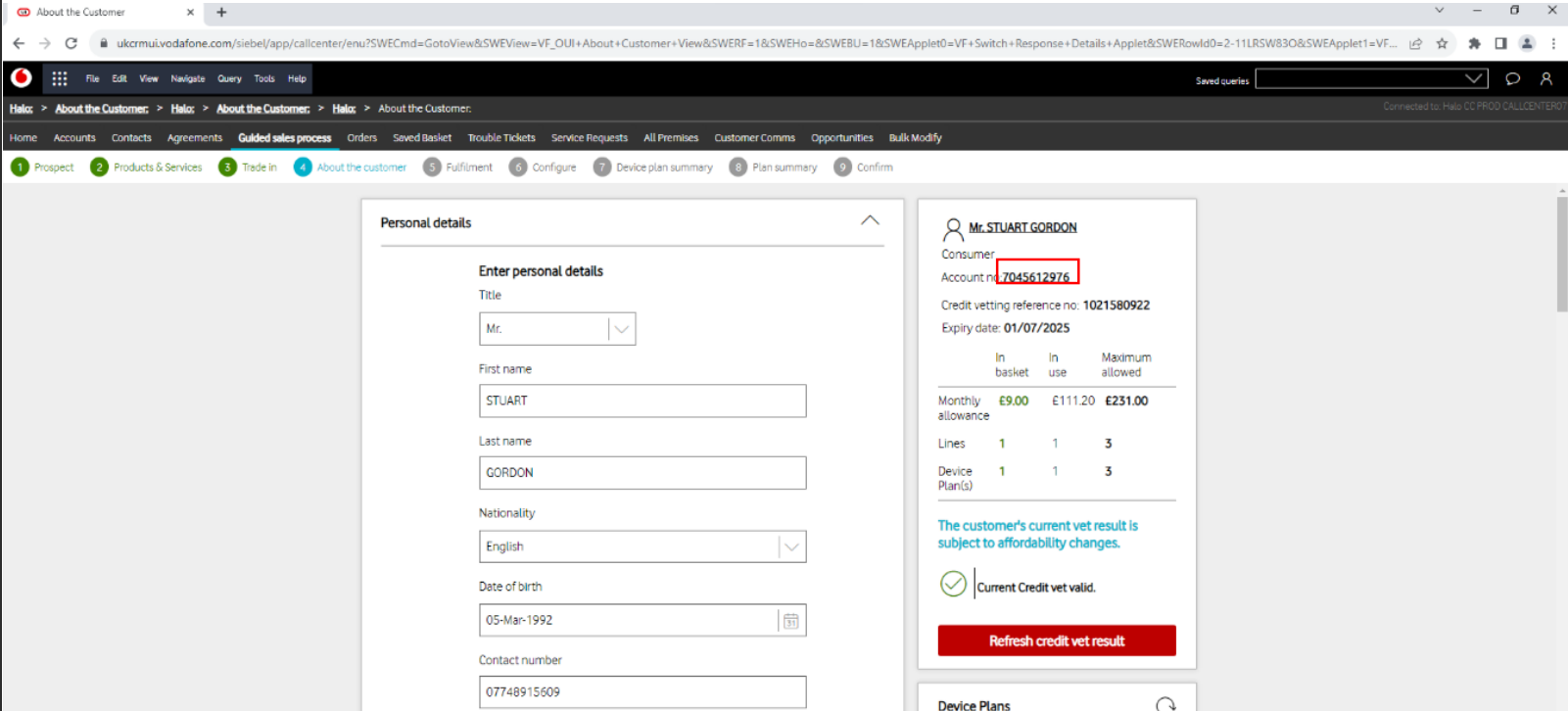Switch to the Service Requests tab
The height and width of the screenshot is (711, 1568).
pyautogui.click(x=590, y=138)
